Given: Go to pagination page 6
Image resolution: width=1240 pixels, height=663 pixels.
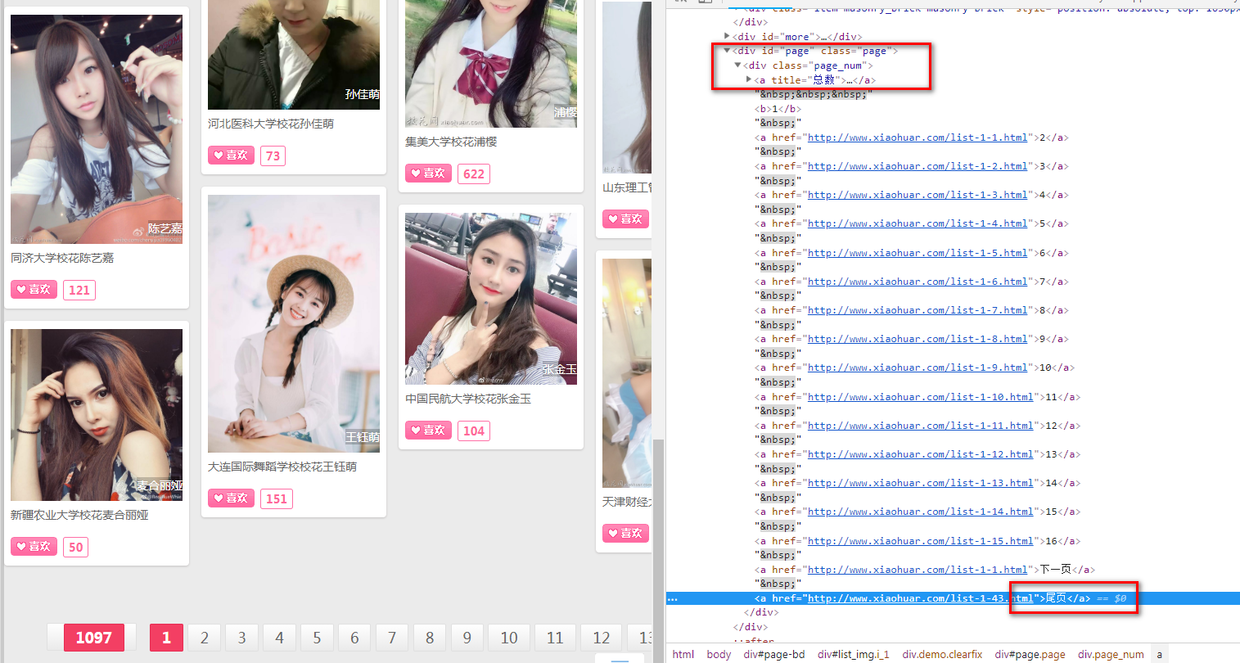Looking at the screenshot, I should click(x=354, y=638).
